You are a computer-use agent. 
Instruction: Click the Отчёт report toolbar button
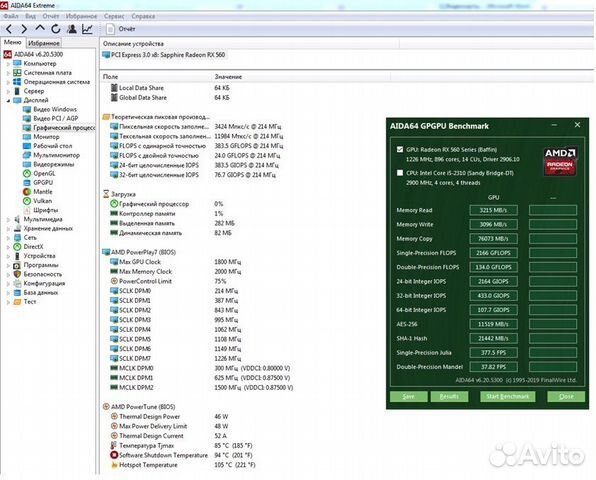121,29
